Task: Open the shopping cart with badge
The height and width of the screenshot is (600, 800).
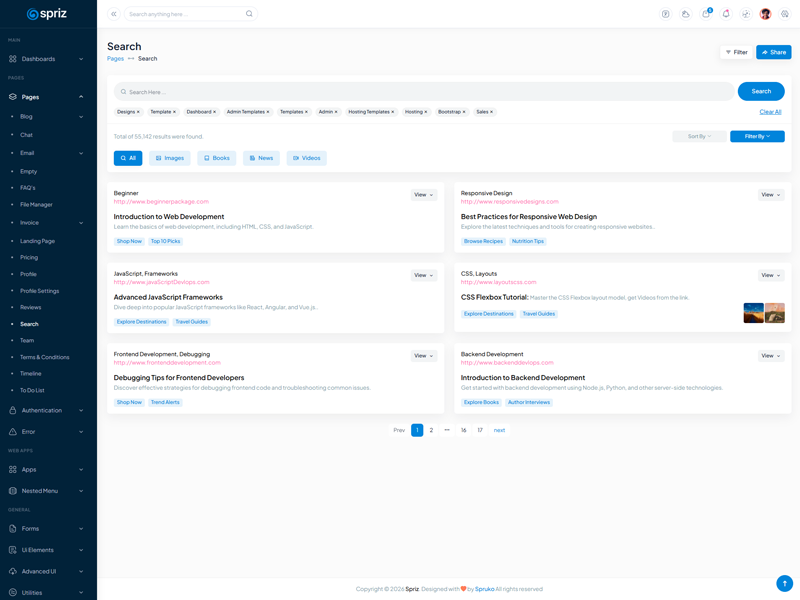Action: [x=706, y=14]
